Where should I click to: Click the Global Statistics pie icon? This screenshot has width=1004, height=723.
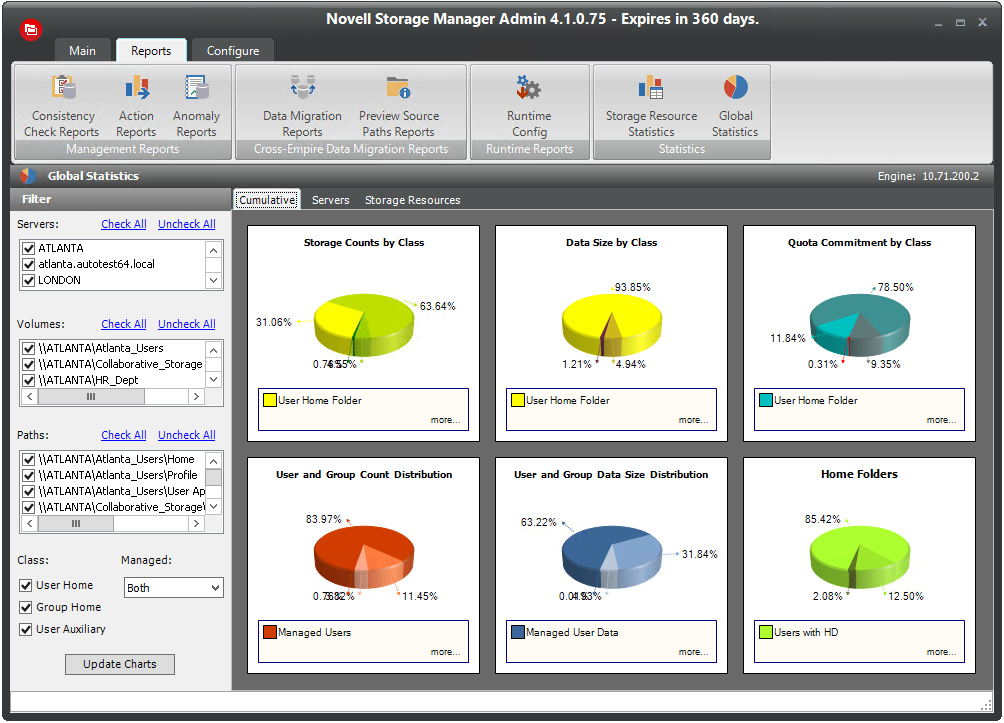pyautogui.click(x=735, y=88)
